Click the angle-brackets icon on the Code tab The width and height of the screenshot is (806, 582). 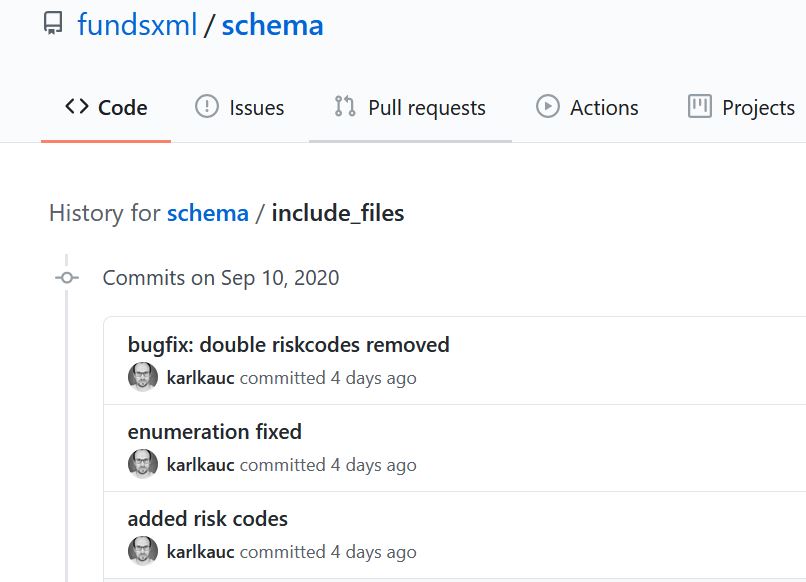pyautogui.click(x=79, y=106)
